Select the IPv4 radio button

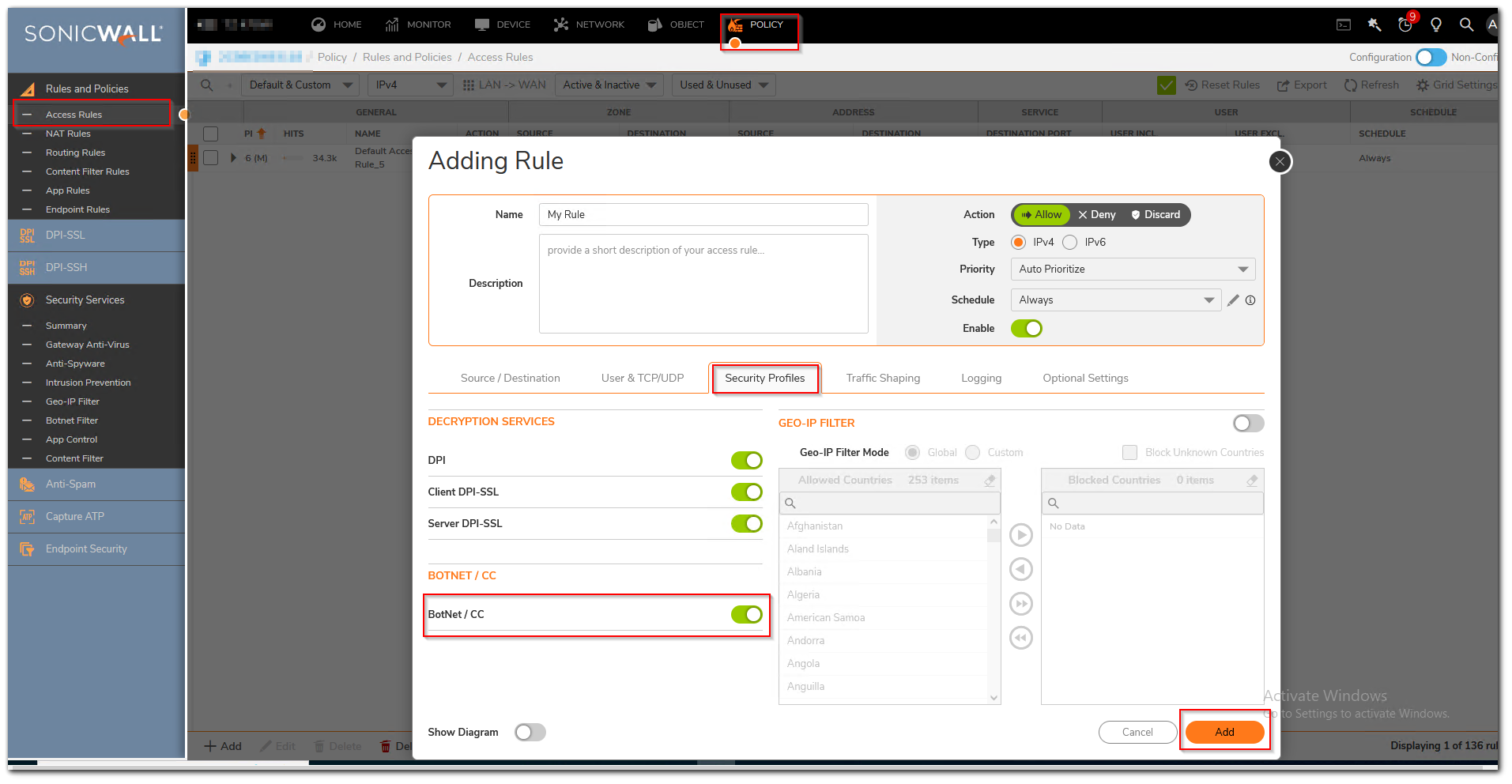(1018, 243)
